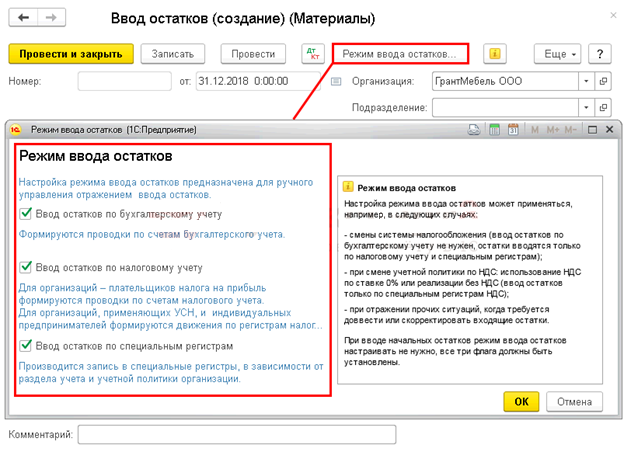The image size is (624, 452).
Task: Click the M- memory button in the dialog title bar
Action: pos(570,130)
